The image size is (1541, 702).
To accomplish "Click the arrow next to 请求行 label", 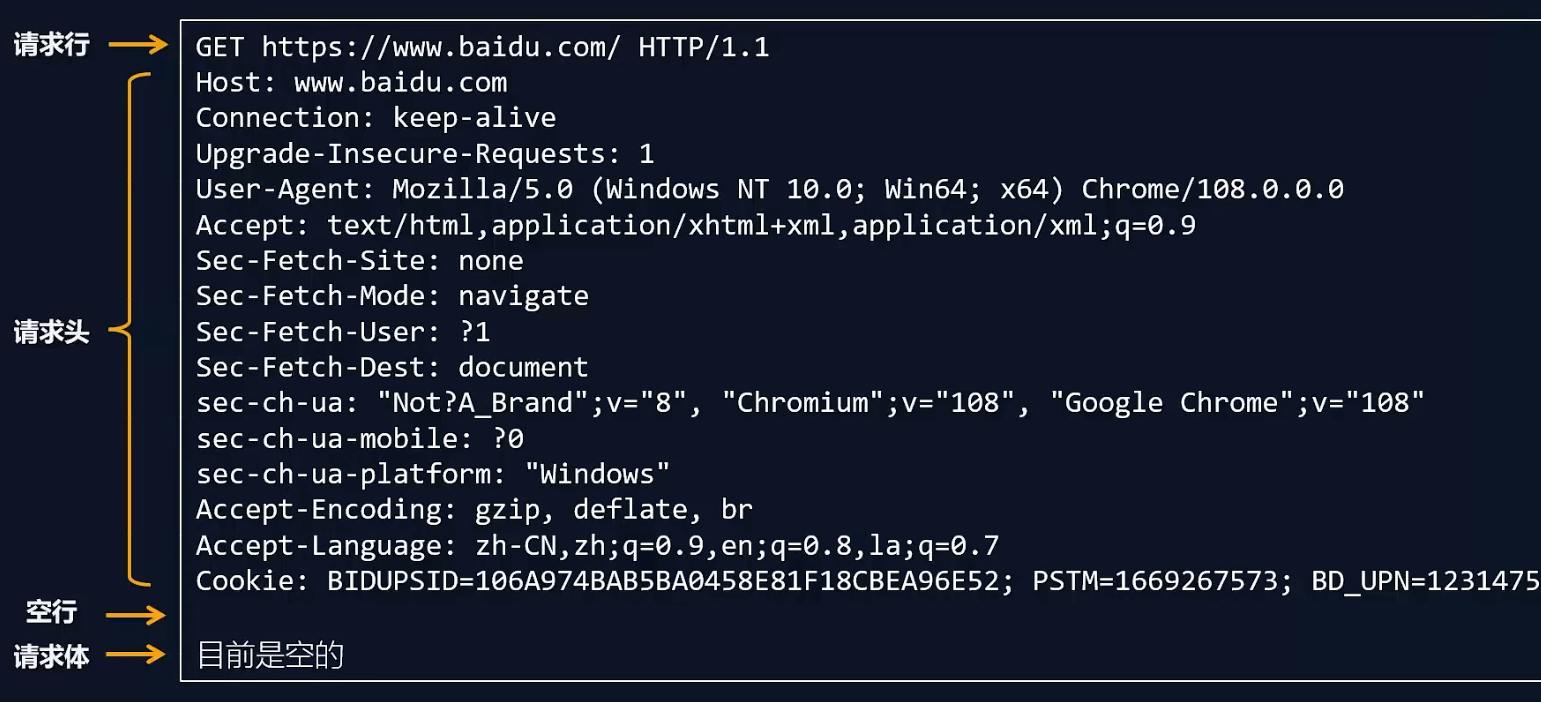I will [x=138, y=45].
